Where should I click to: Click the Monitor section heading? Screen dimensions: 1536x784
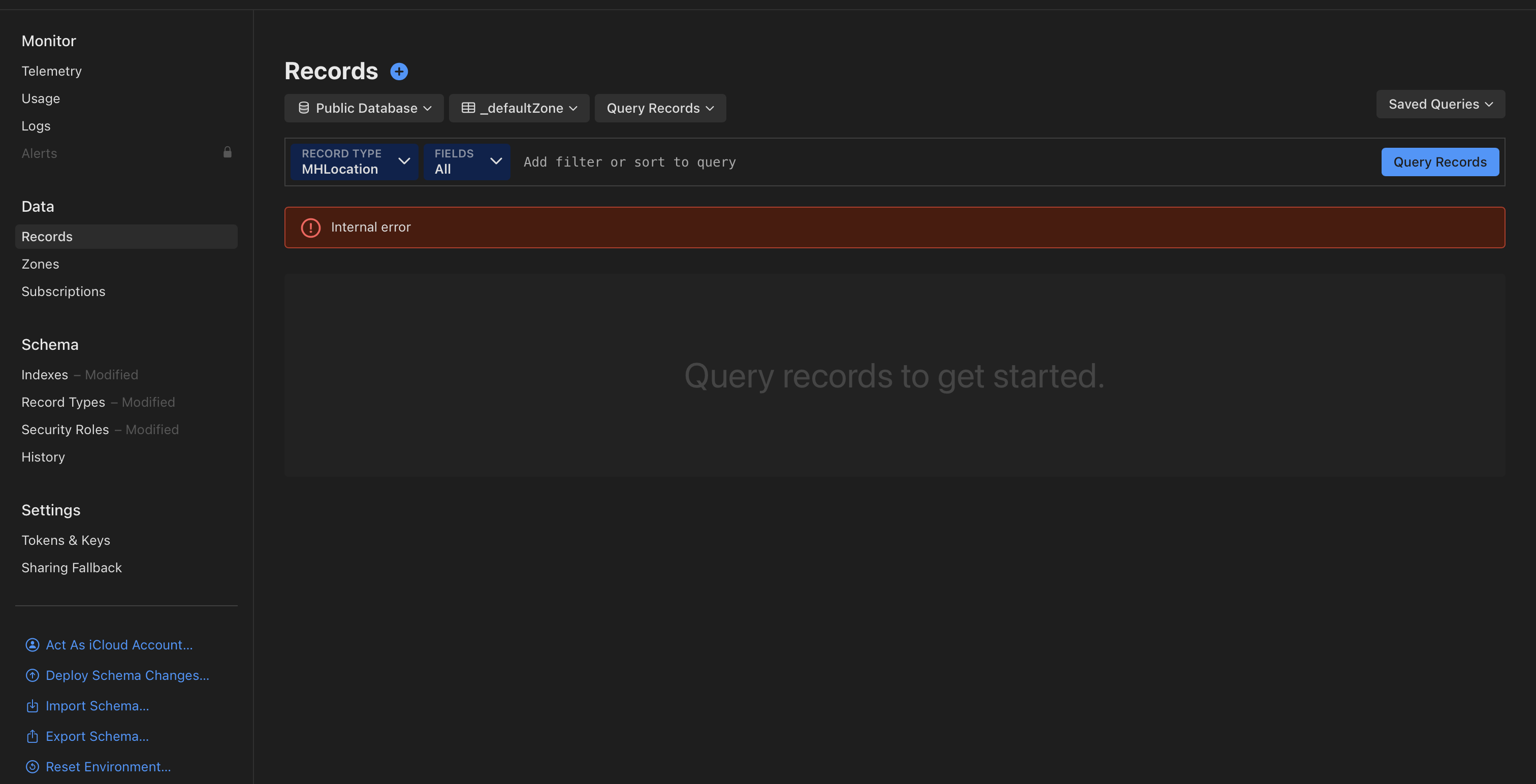pos(49,41)
